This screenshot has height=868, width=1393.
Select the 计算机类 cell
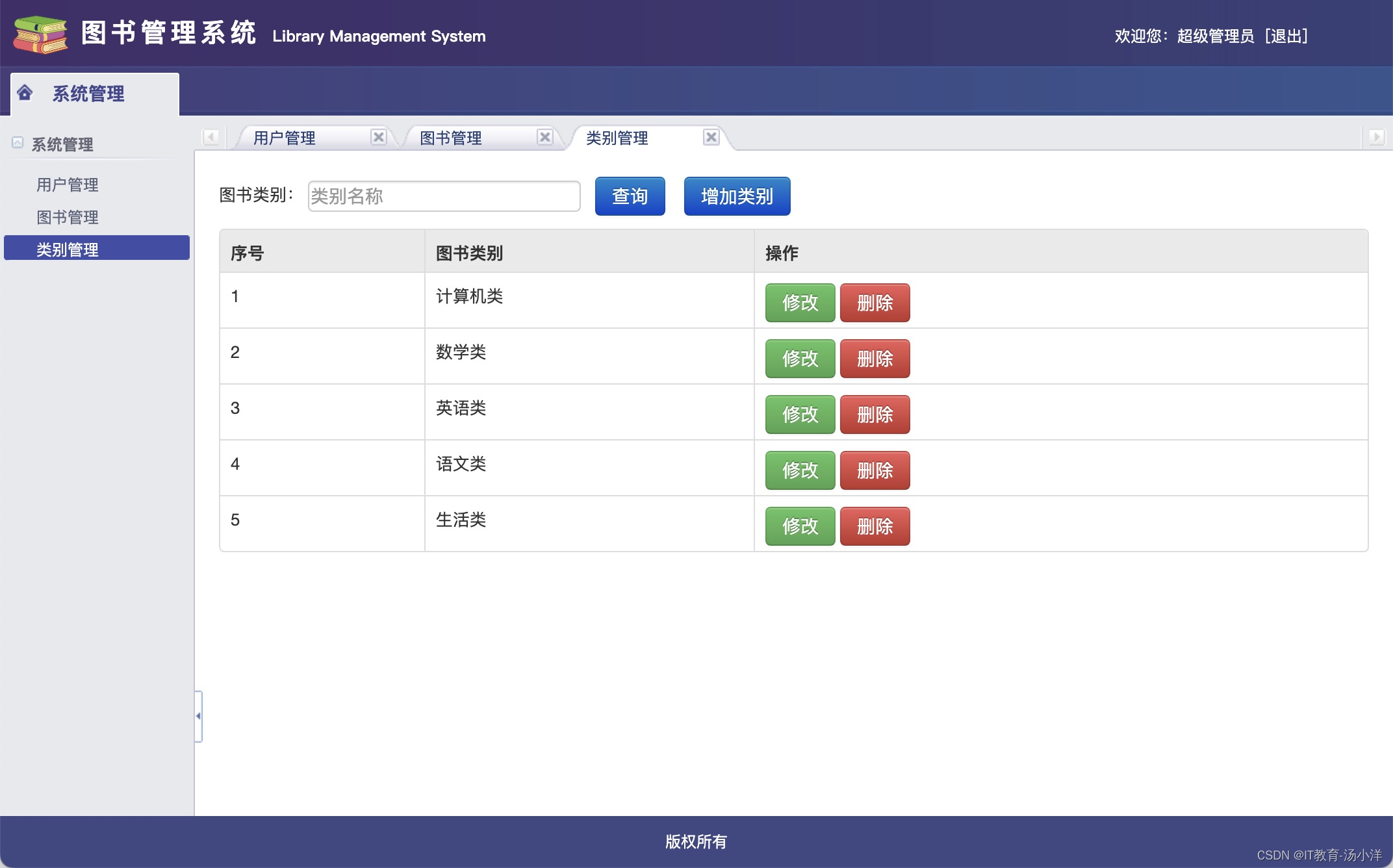pos(589,300)
